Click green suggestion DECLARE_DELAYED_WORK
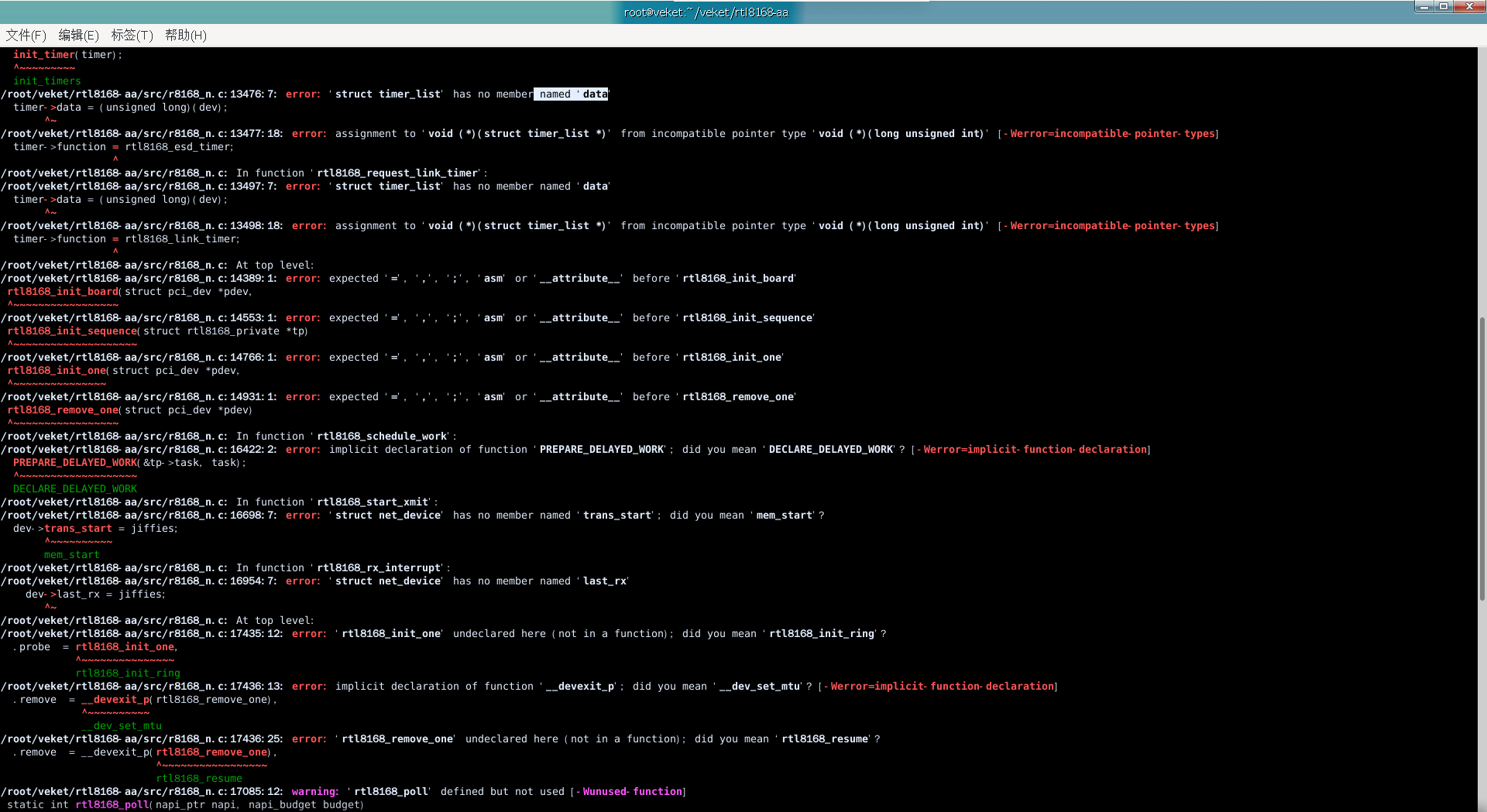The height and width of the screenshot is (812, 1487). (75, 489)
